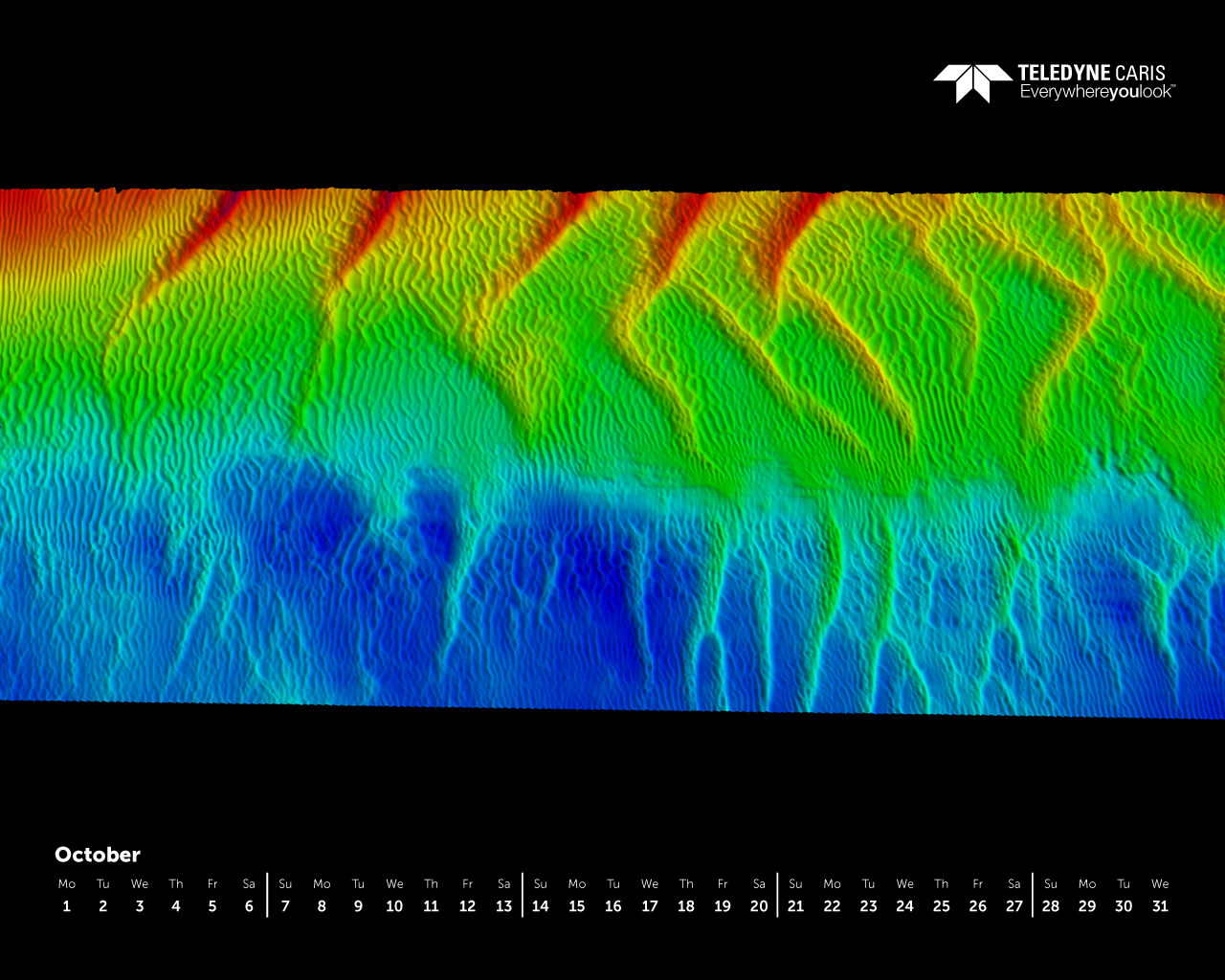Choose date 10 in October calendar
Screen dimensions: 1225x980
click(x=394, y=906)
